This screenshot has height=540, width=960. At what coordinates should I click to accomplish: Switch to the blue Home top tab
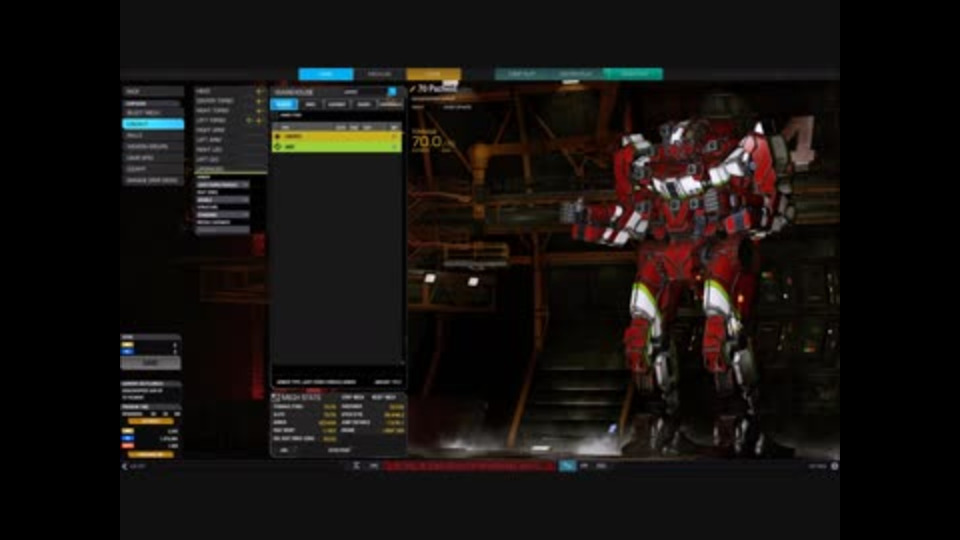(x=326, y=74)
